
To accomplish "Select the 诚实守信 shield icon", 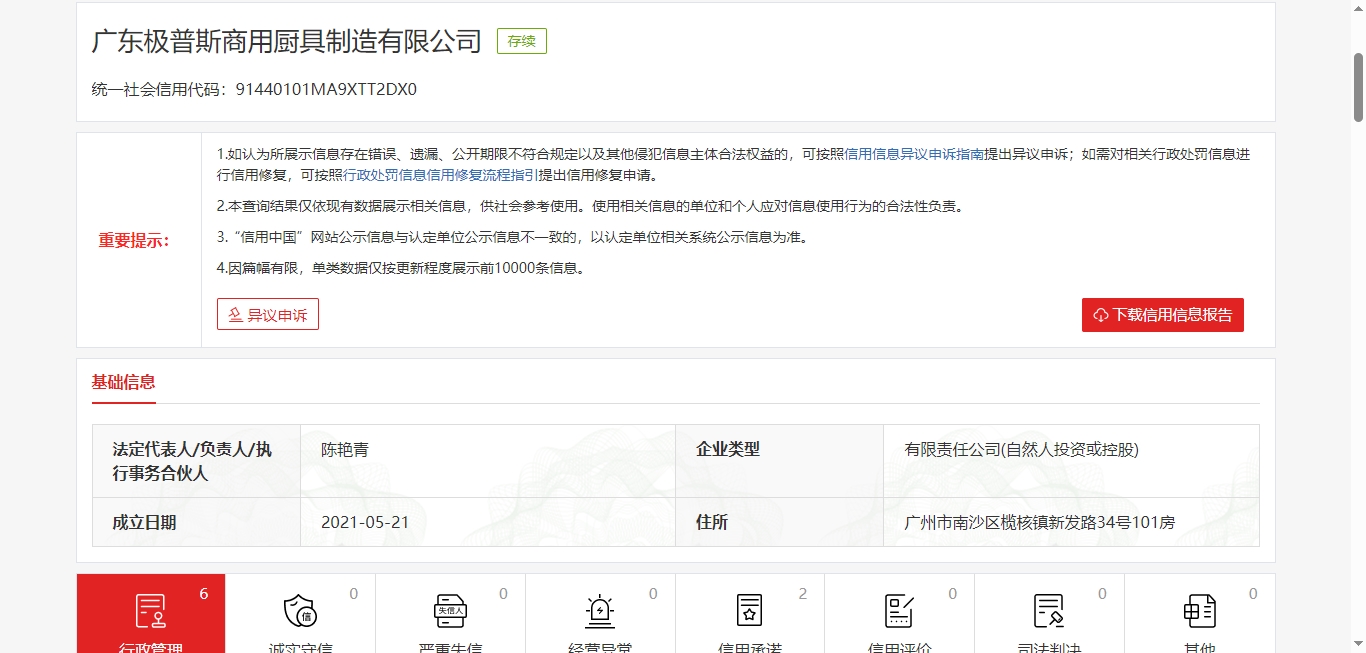I will tap(300, 611).
